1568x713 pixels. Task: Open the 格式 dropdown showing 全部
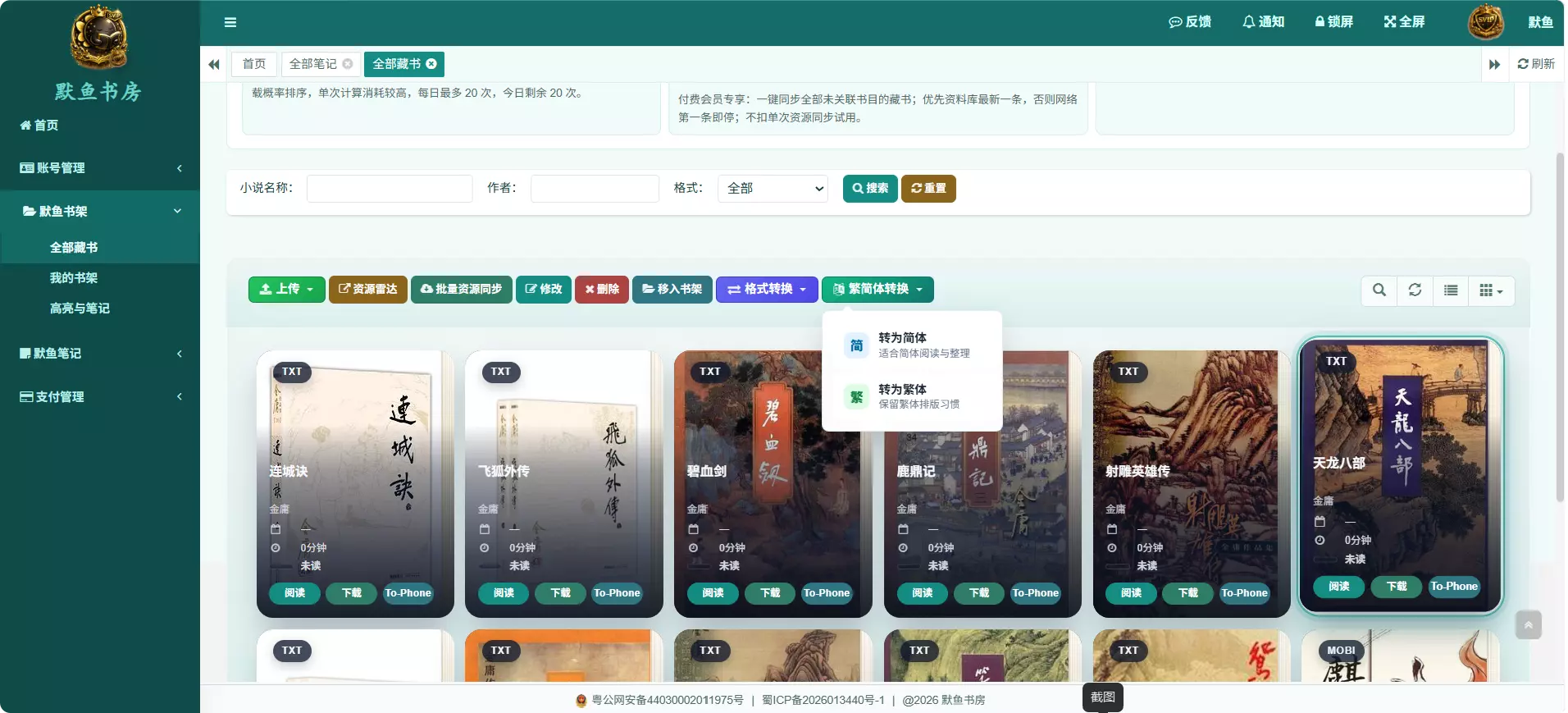[773, 189]
